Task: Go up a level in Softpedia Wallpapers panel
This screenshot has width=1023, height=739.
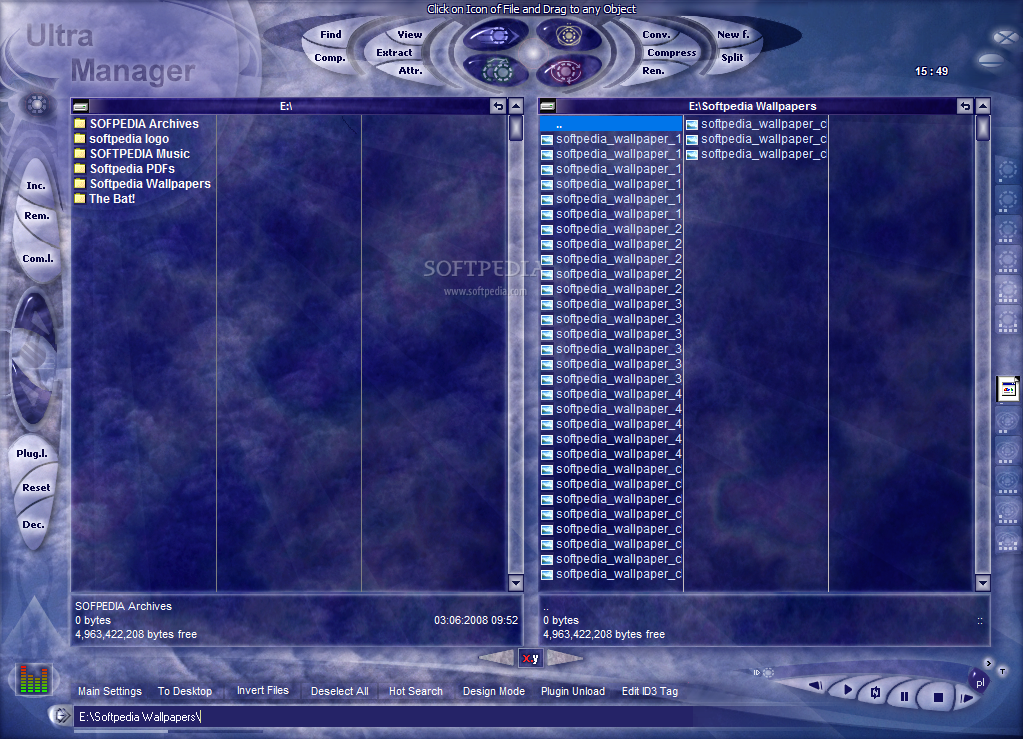Action: pyautogui.click(x=966, y=106)
